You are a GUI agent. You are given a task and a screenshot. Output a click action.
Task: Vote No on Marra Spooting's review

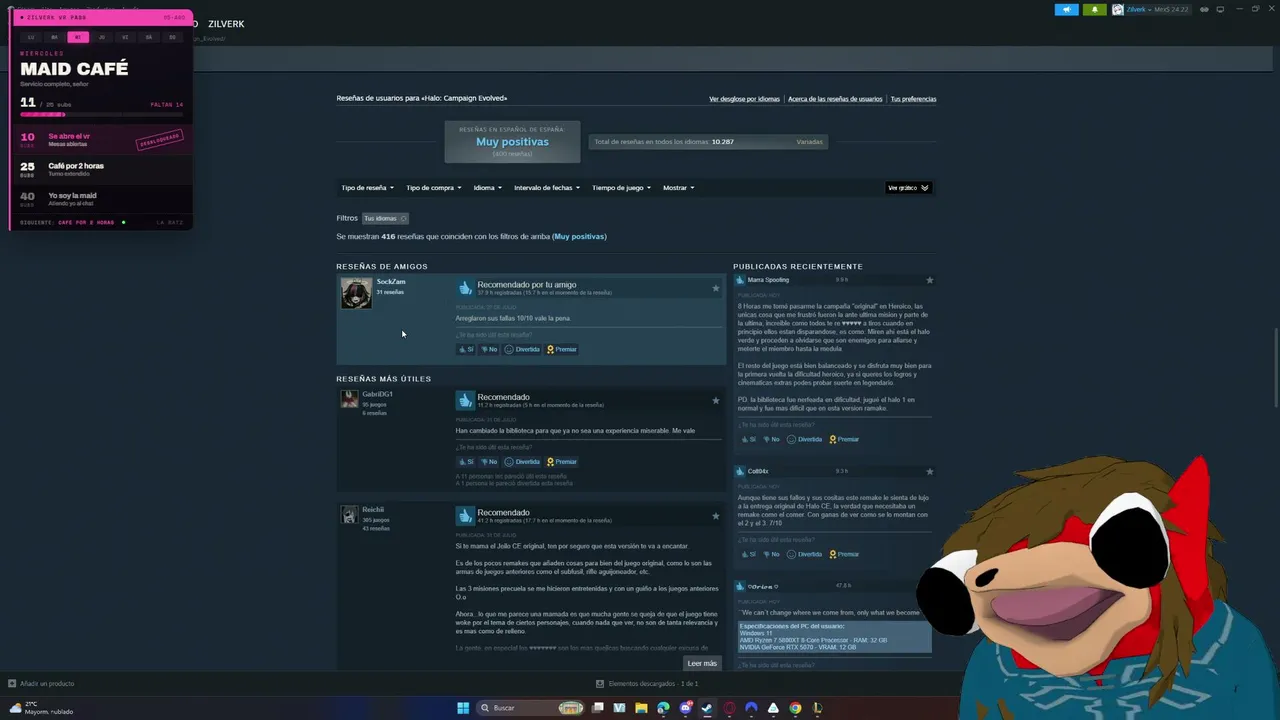[x=772, y=439]
